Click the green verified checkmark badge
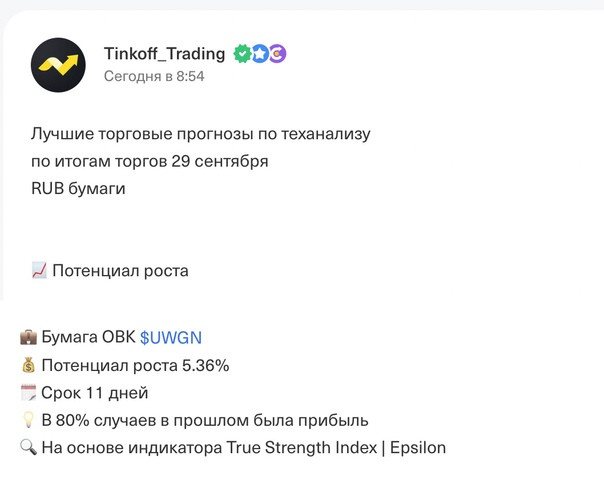Screen dimensions: 604x492 242,54
